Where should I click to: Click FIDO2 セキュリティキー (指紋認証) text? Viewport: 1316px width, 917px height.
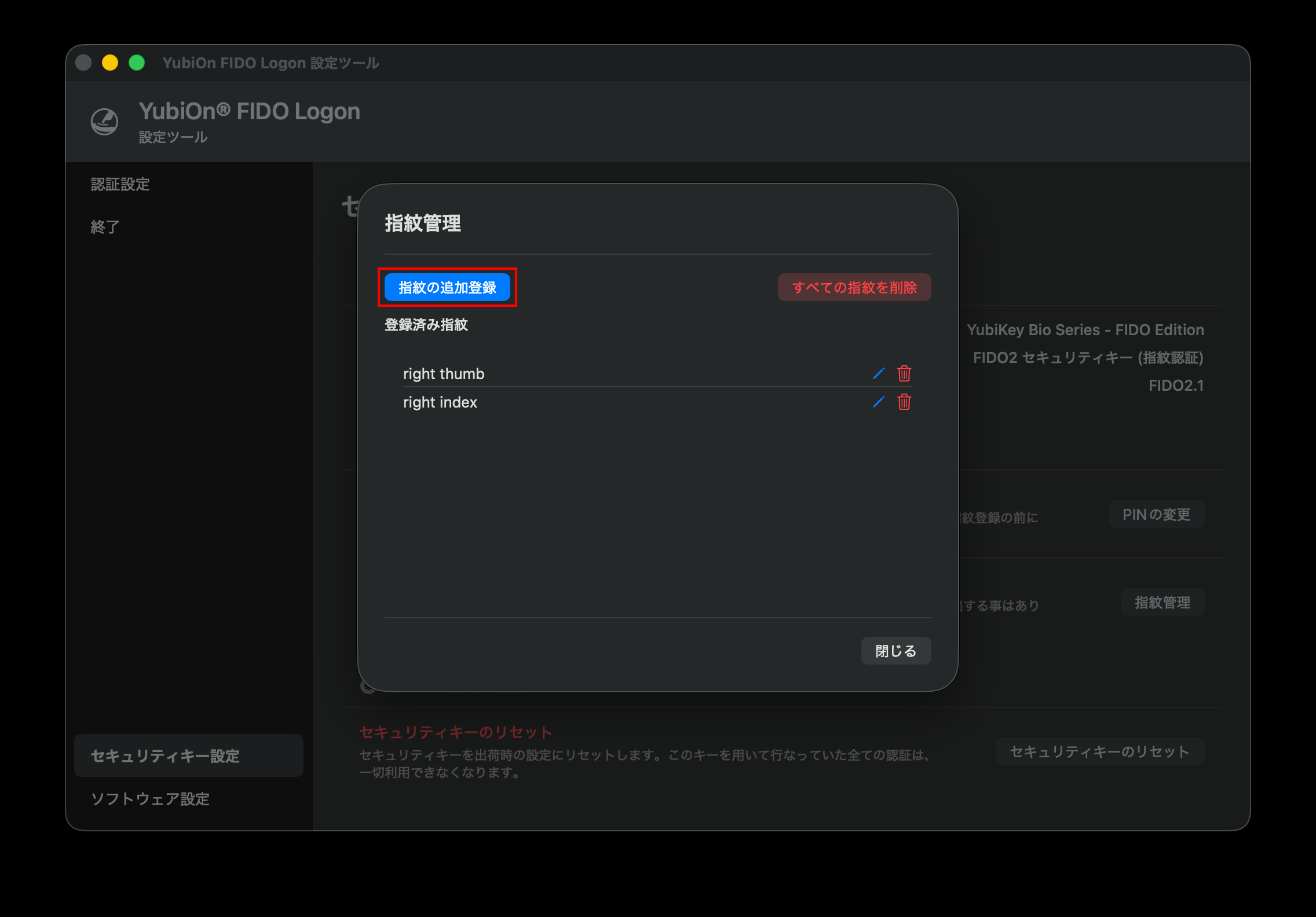pos(1088,357)
